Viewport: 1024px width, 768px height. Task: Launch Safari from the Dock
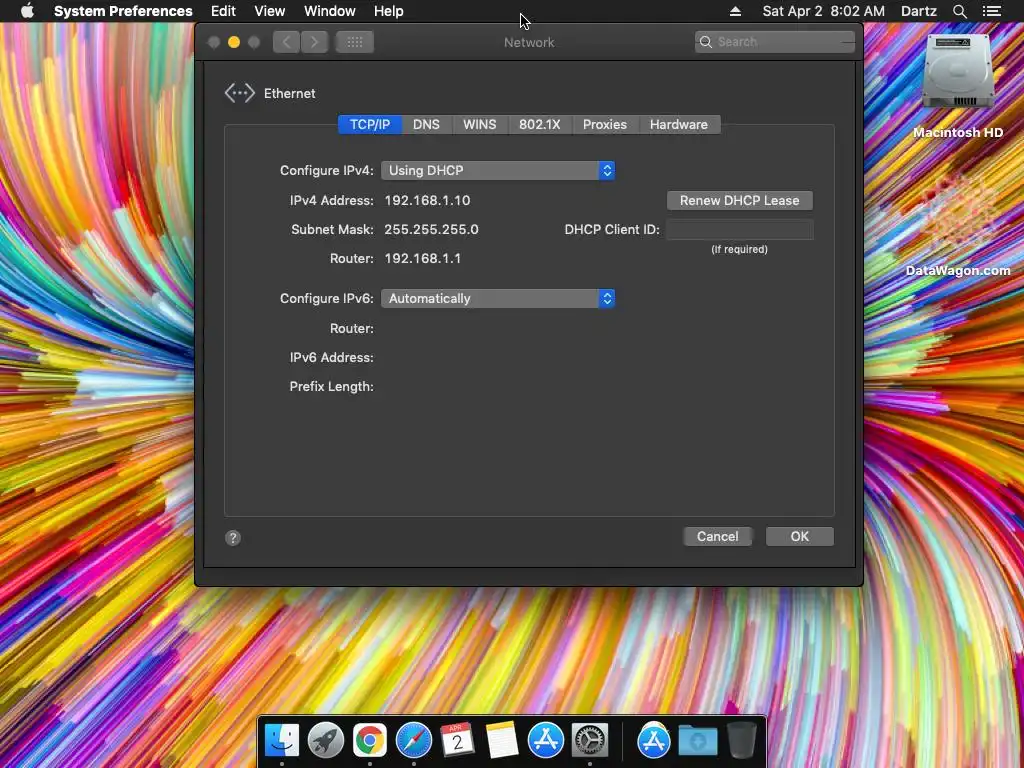click(x=413, y=741)
